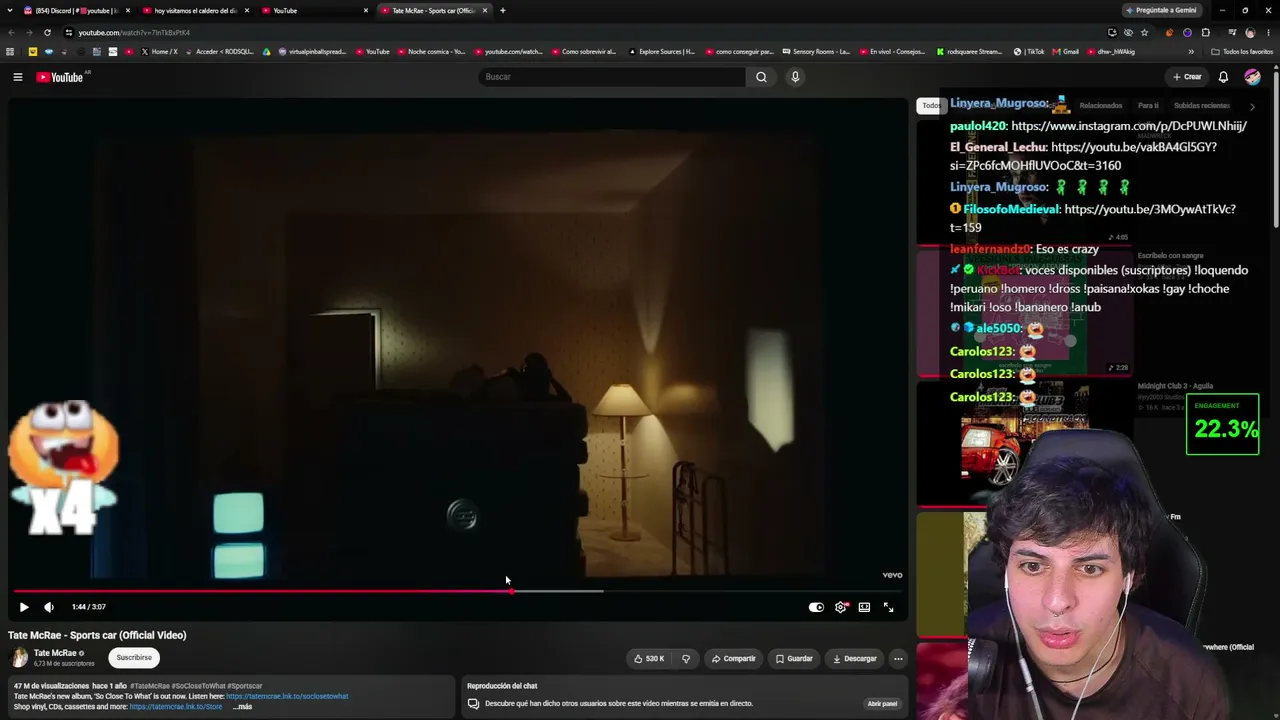The width and height of the screenshot is (1280, 720).
Task: Subscribe with the Suscribirse button
Action: pyautogui.click(x=134, y=657)
